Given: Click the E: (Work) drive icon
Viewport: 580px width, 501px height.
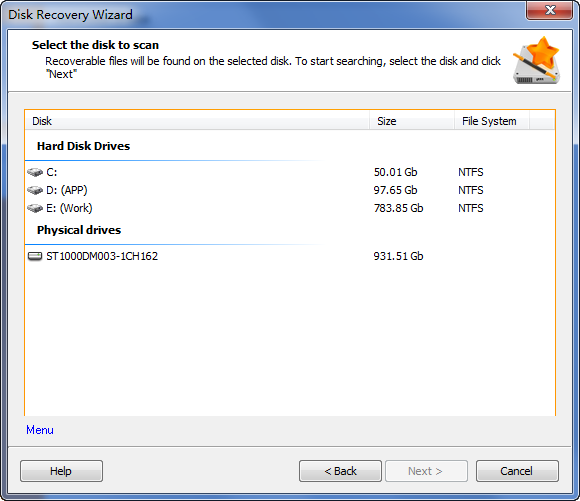Looking at the screenshot, I should [35, 208].
